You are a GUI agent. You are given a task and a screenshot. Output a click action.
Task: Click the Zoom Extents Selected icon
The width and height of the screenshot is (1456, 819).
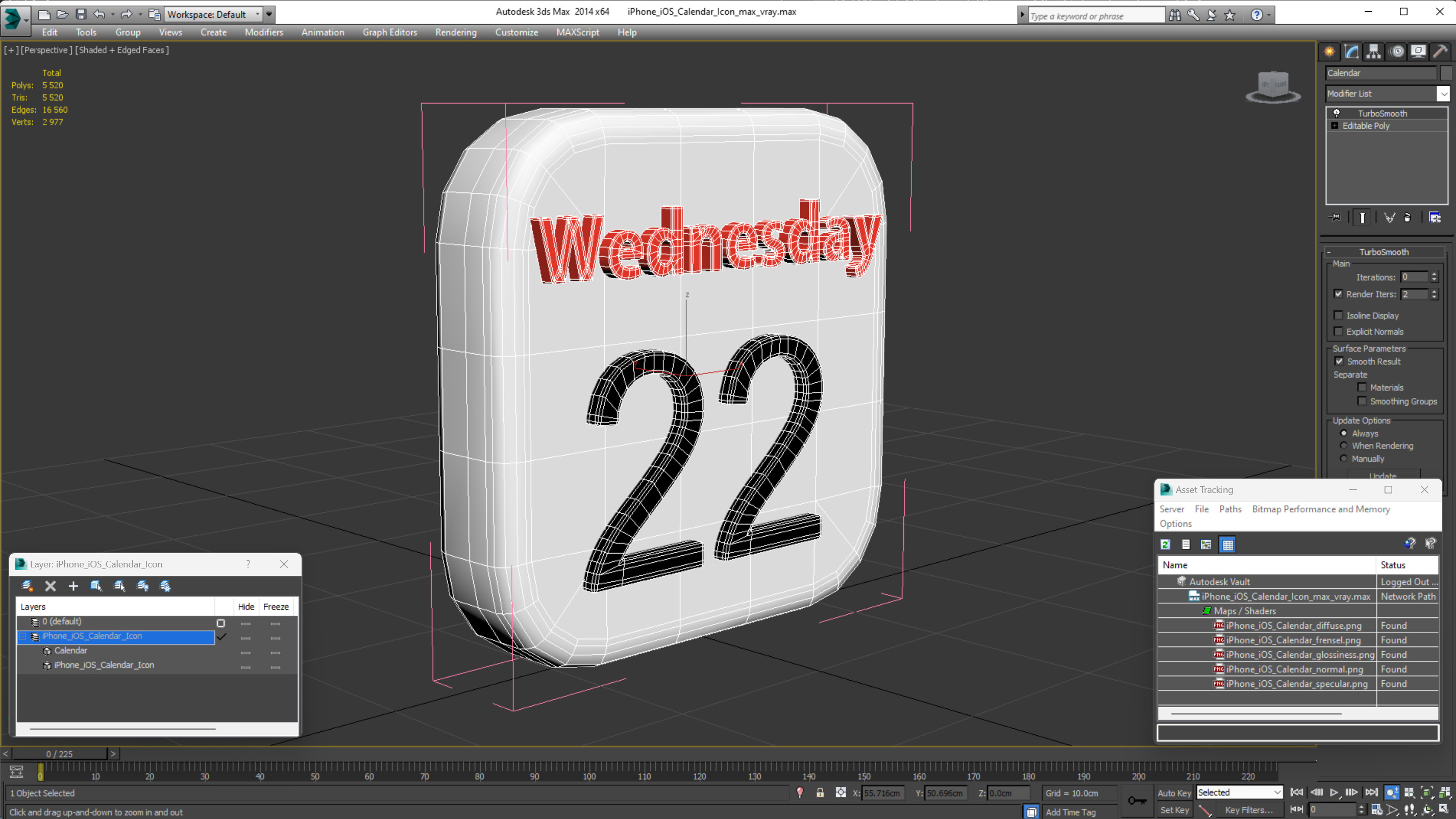point(1427,792)
